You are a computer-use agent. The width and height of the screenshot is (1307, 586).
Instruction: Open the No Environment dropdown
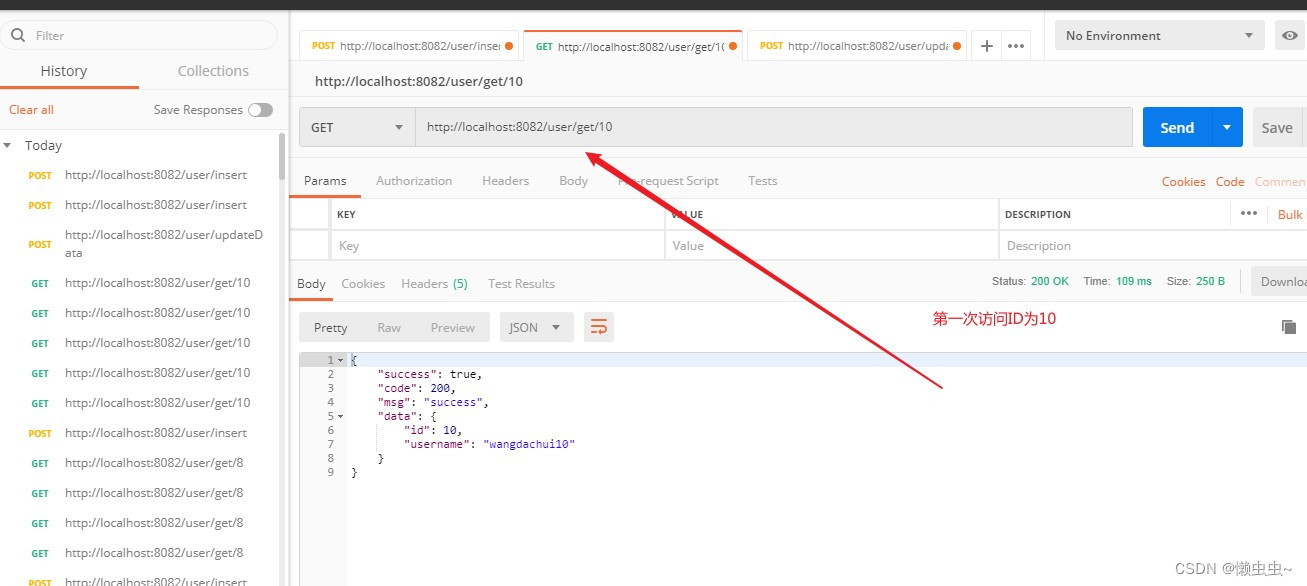tap(1160, 35)
